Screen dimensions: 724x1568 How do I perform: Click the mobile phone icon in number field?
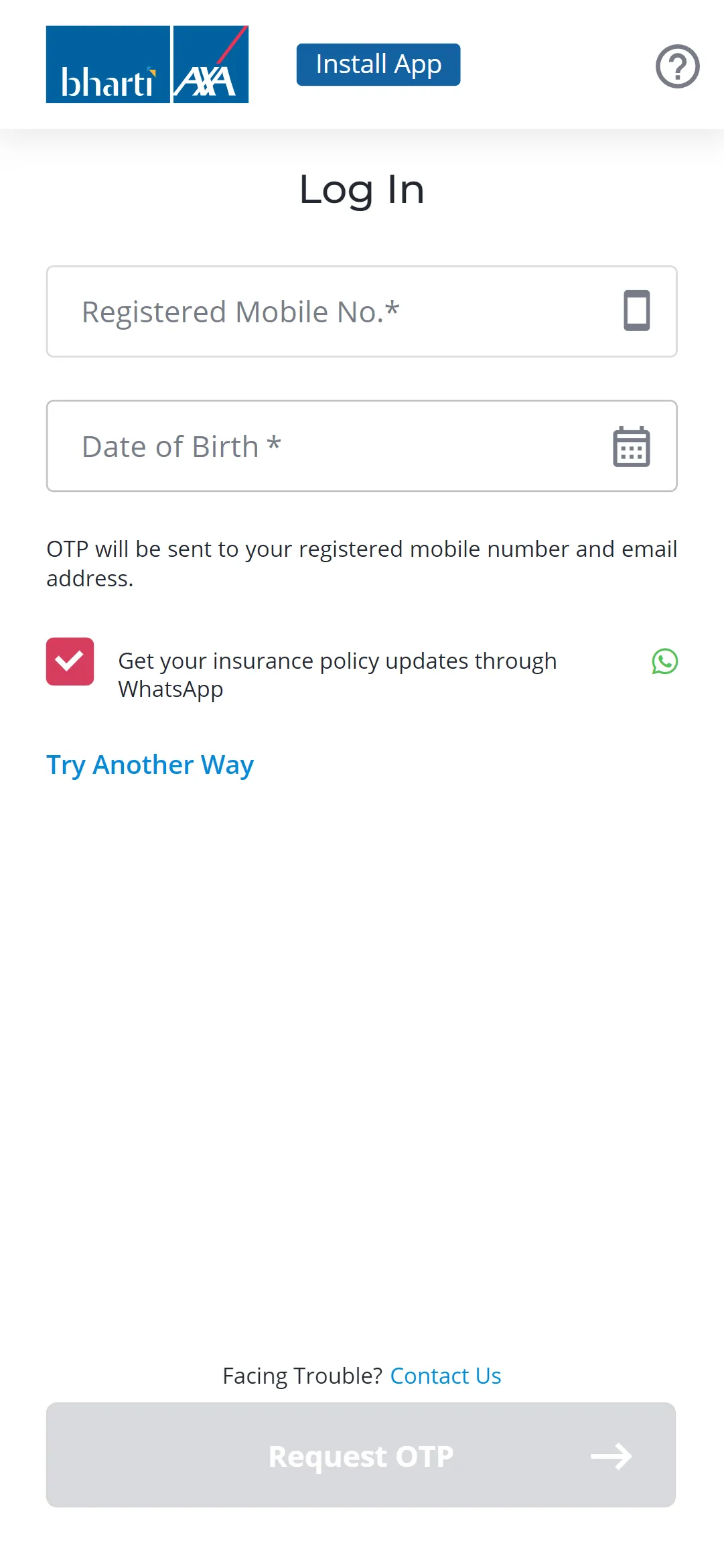tap(635, 310)
